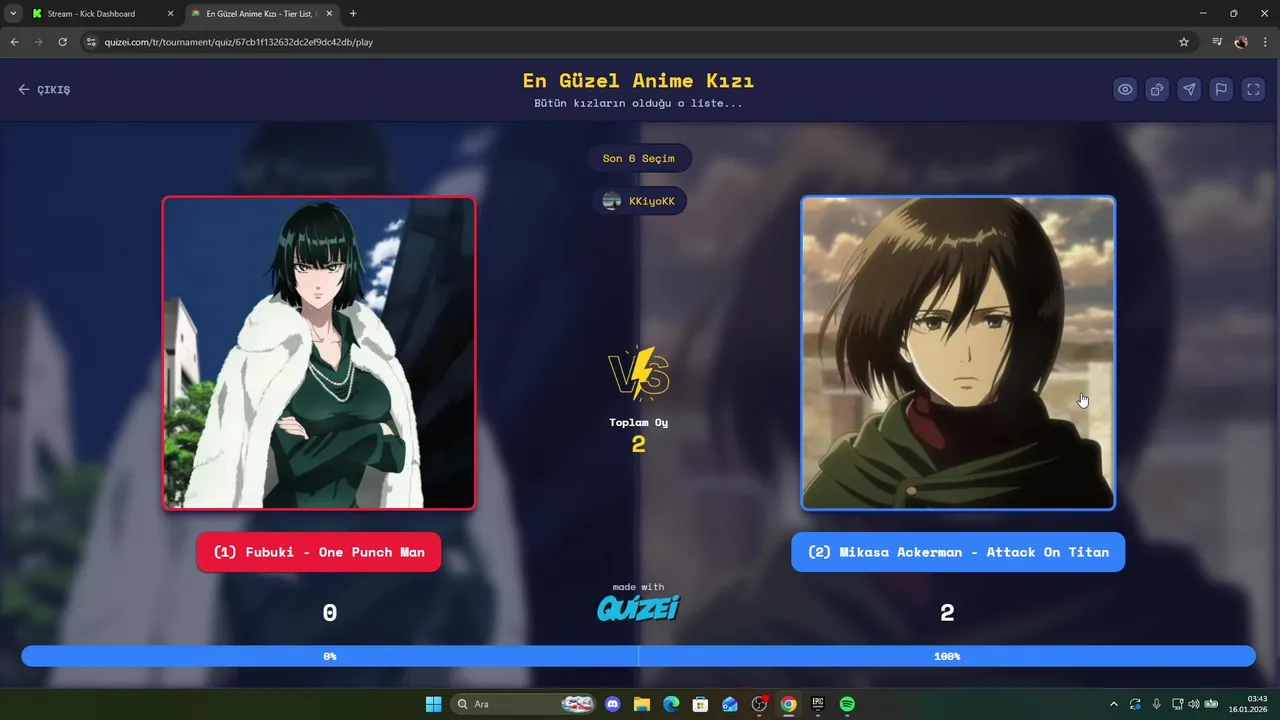This screenshot has width=1280, height=720.
Task: Open Discord from the taskbar
Action: (x=613, y=704)
